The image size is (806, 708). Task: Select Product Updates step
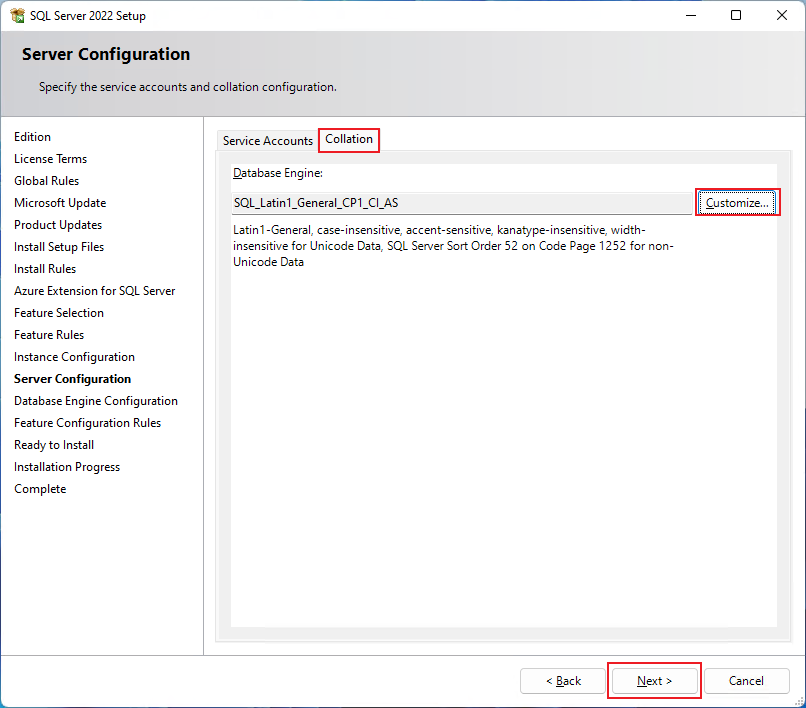point(58,225)
